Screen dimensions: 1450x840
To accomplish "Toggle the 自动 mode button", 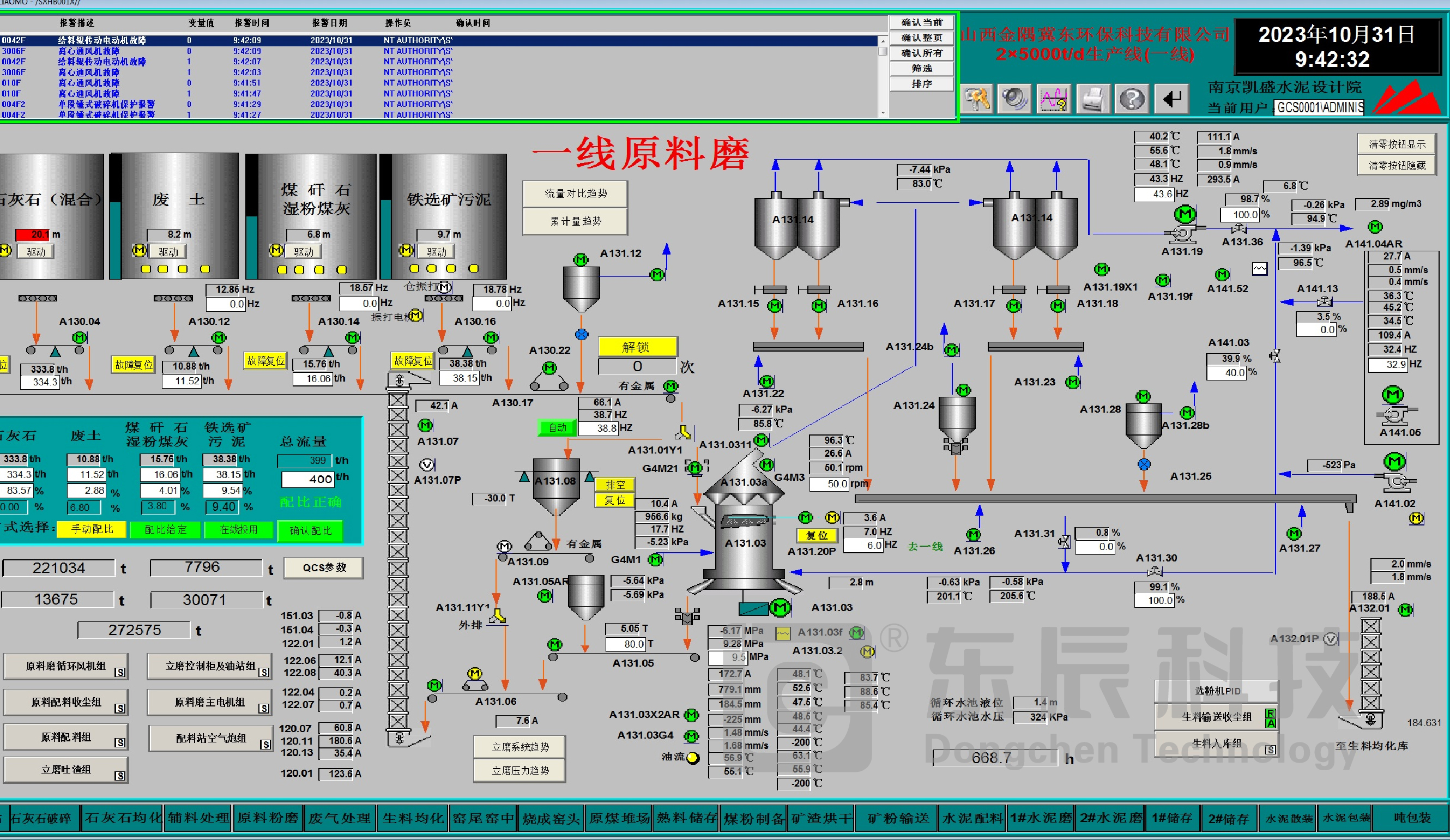I will pyautogui.click(x=557, y=427).
